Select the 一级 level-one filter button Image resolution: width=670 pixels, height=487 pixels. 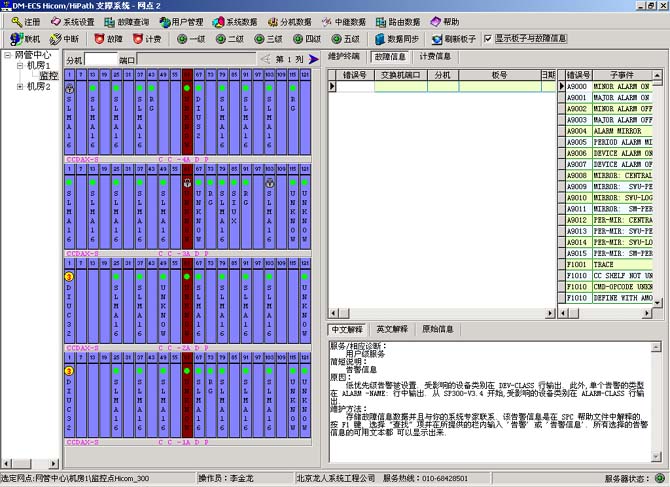[x=191, y=39]
